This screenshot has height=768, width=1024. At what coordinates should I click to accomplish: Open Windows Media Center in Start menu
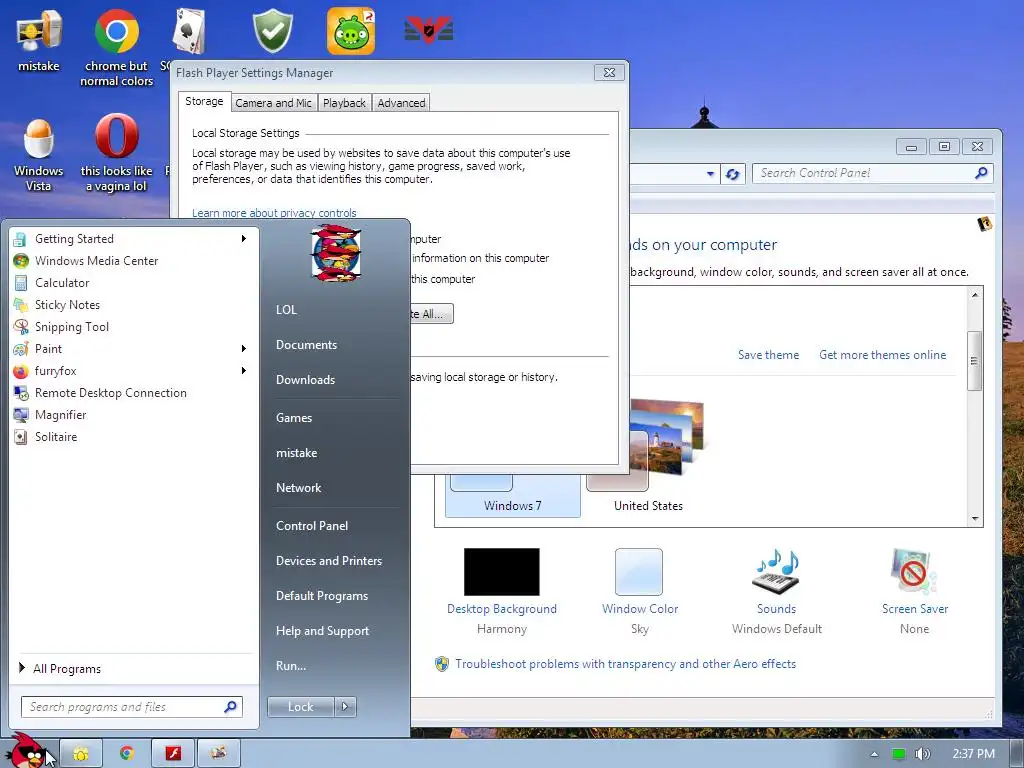(131, 261)
